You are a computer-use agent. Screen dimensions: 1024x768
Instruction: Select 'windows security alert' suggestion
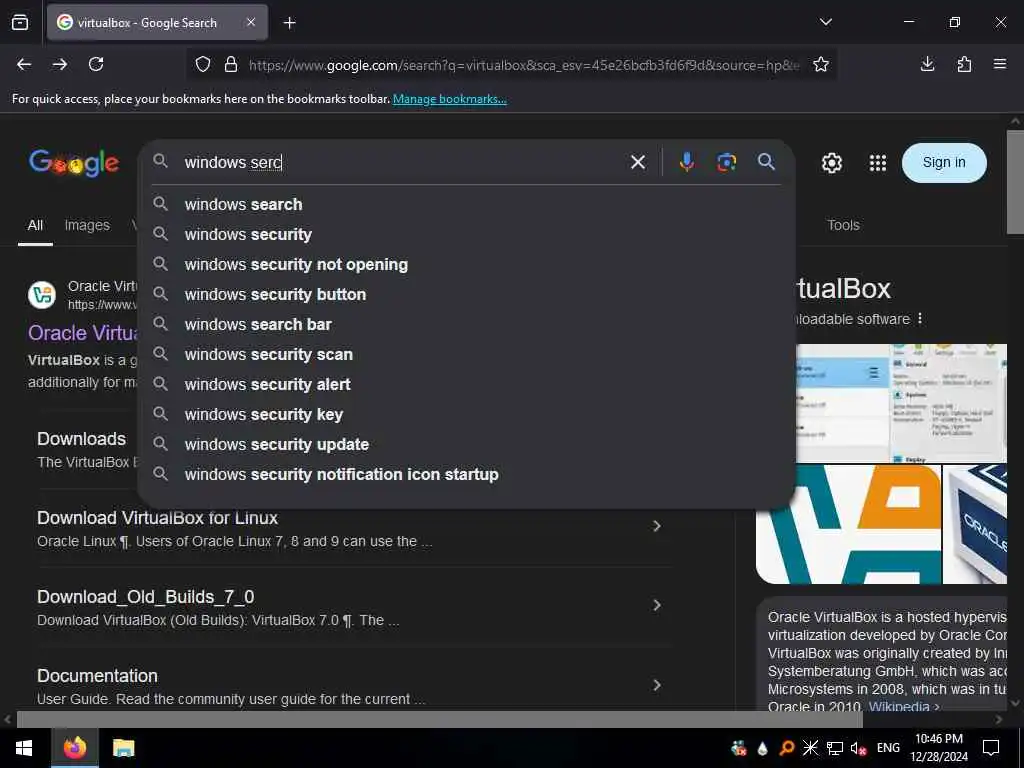pyautogui.click(x=466, y=385)
